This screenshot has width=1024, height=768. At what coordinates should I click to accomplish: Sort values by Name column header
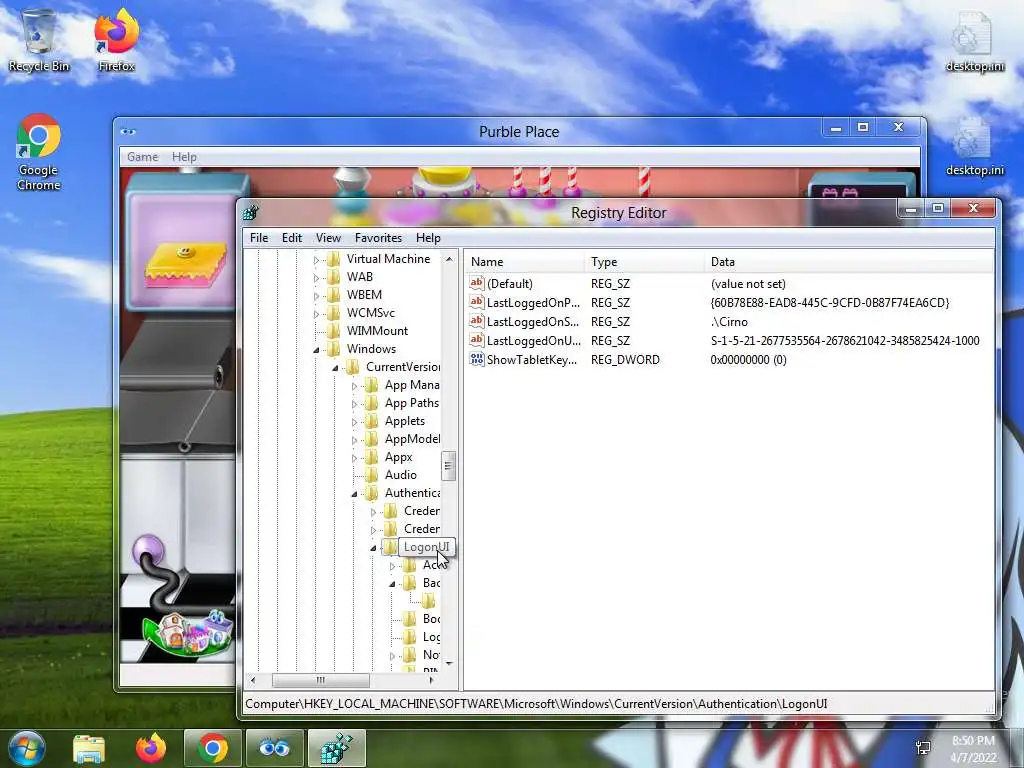coord(524,262)
